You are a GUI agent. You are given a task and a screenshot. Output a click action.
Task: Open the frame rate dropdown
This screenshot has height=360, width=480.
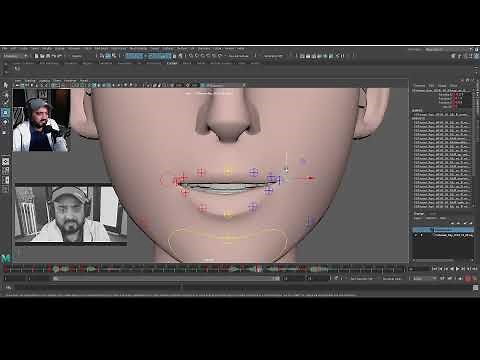click(x=424, y=278)
